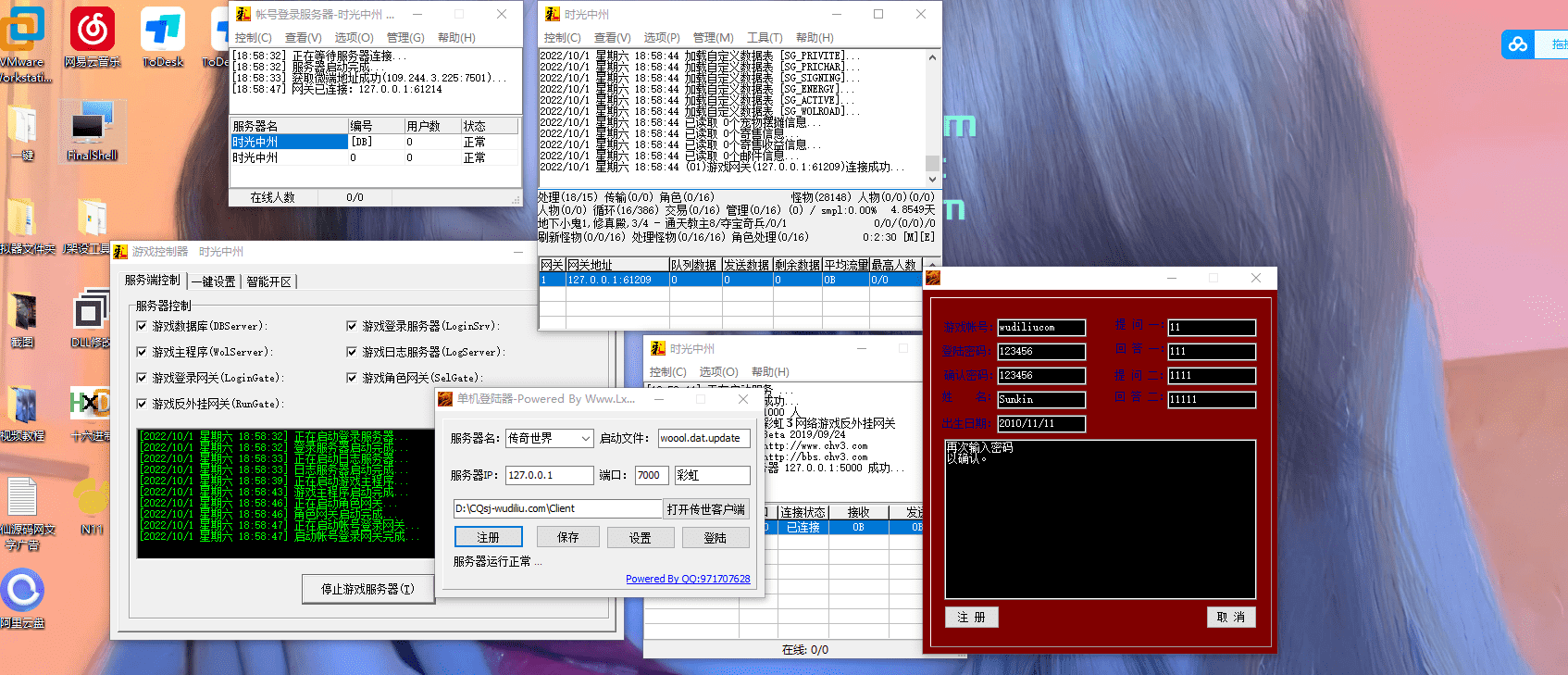Screen dimensions: 1568x675
Task: Click the client path field D:\CQsj-wudiliu.com\Client
Action: [557, 508]
